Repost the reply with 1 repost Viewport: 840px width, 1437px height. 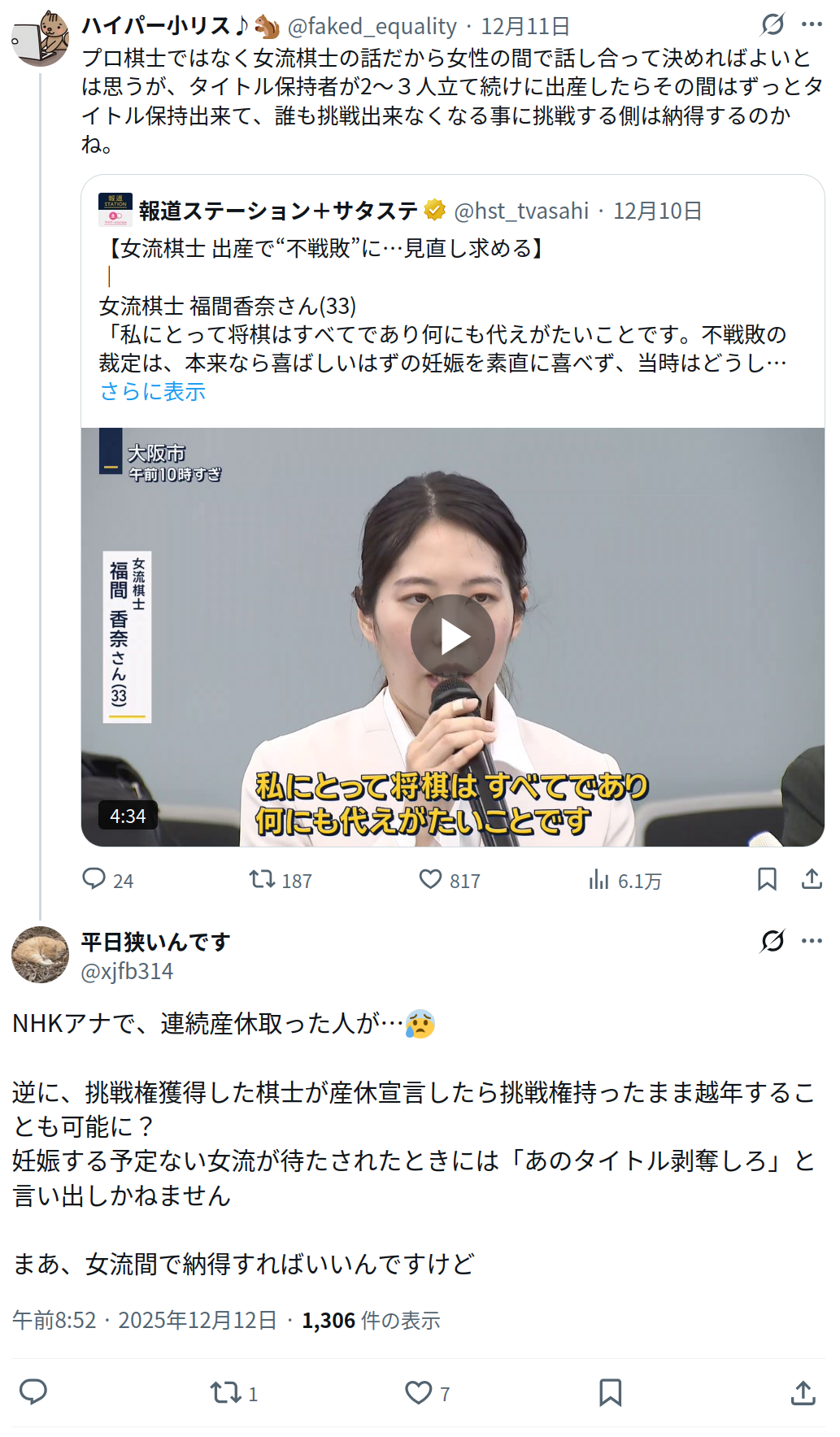click(x=234, y=1393)
